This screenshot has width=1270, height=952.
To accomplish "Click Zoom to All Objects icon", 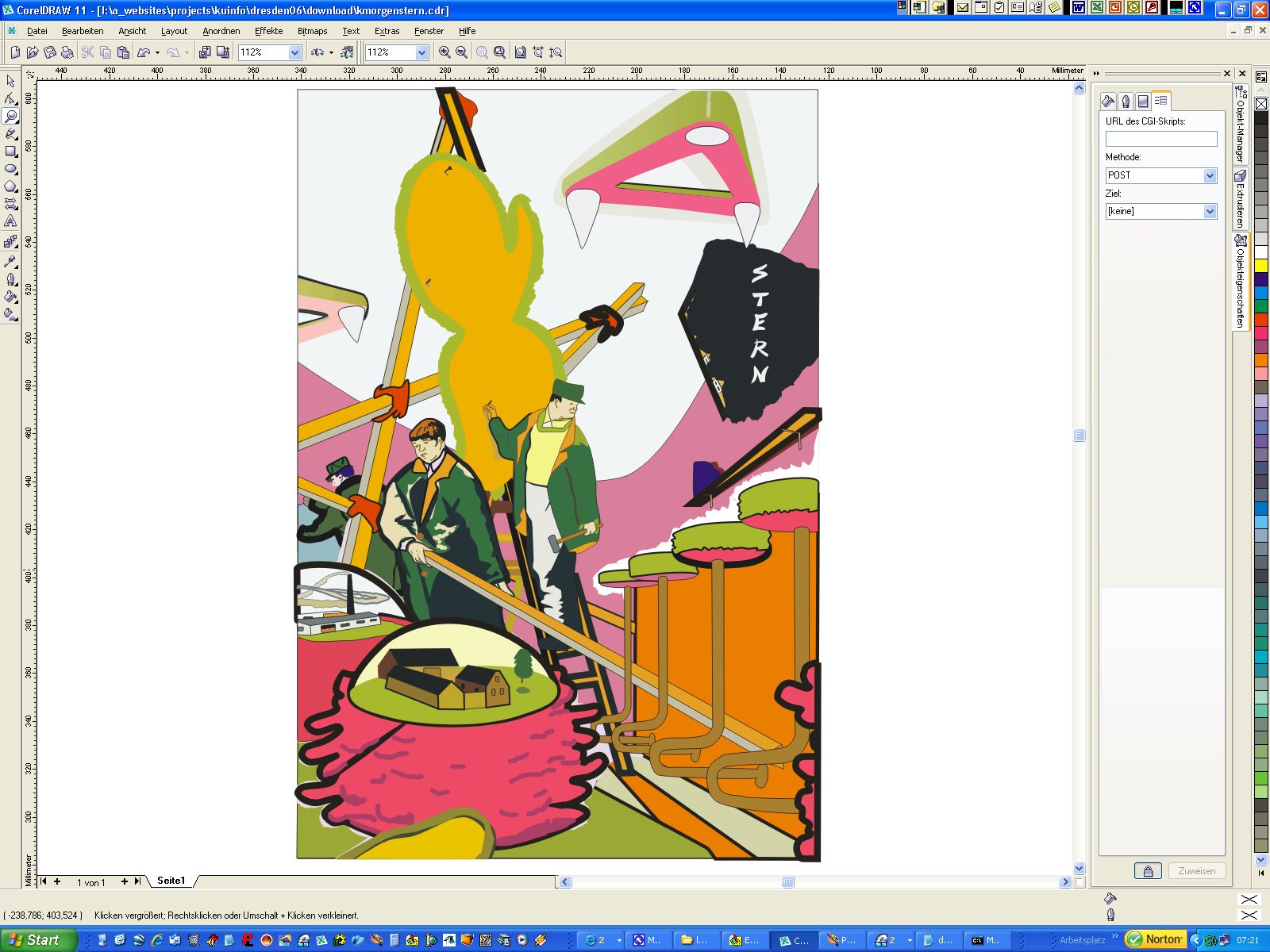I will tap(499, 52).
